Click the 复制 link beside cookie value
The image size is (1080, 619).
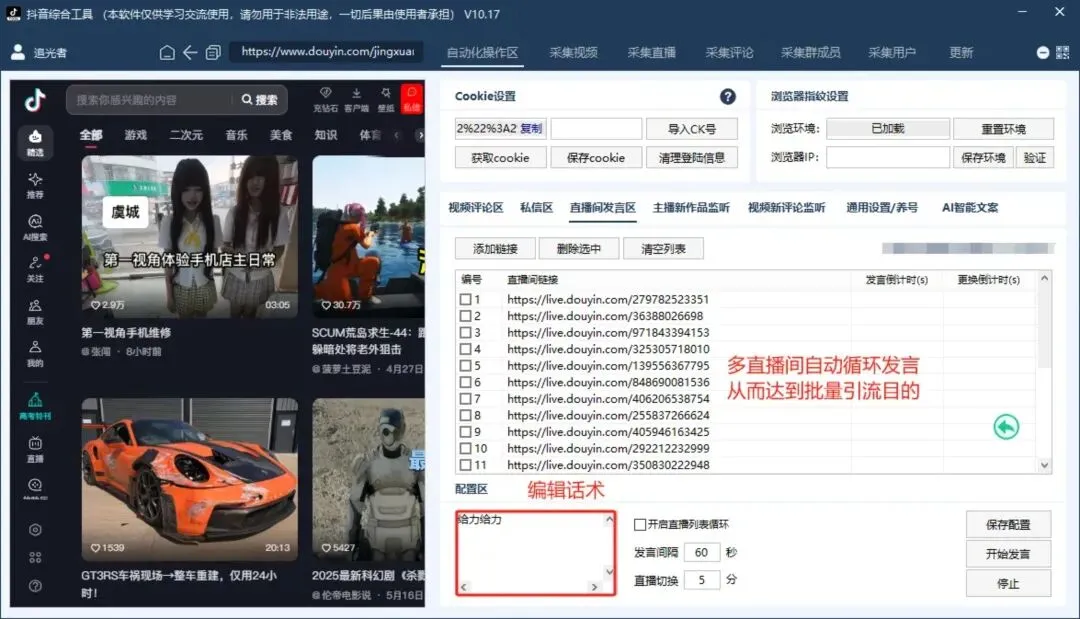tap(531, 129)
